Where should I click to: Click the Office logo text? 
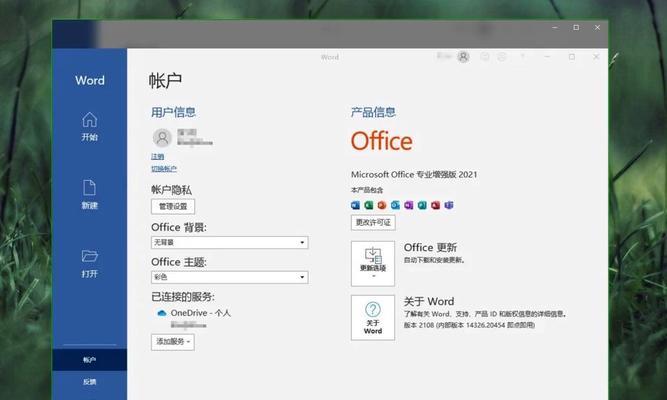tap(382, 141)
